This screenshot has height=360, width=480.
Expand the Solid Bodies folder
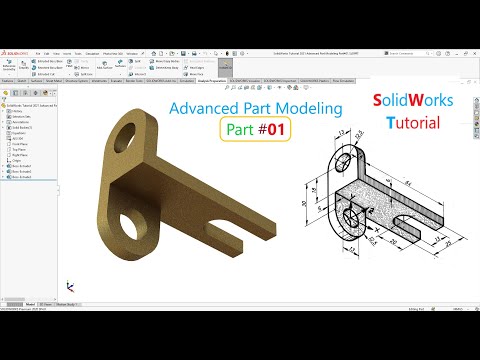pos(3,127)
